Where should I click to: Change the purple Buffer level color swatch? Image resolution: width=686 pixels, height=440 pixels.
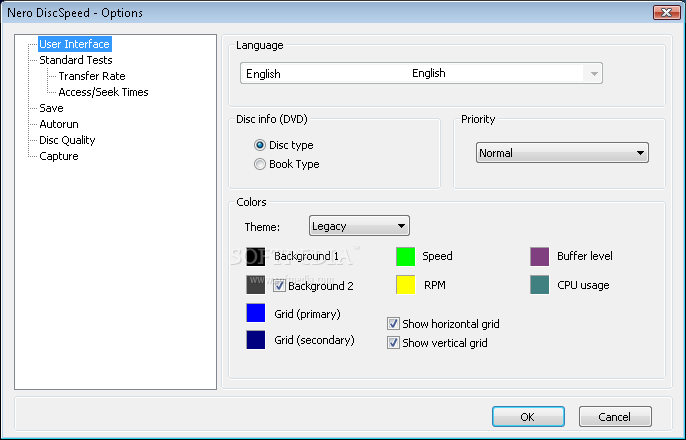(539, 256)
